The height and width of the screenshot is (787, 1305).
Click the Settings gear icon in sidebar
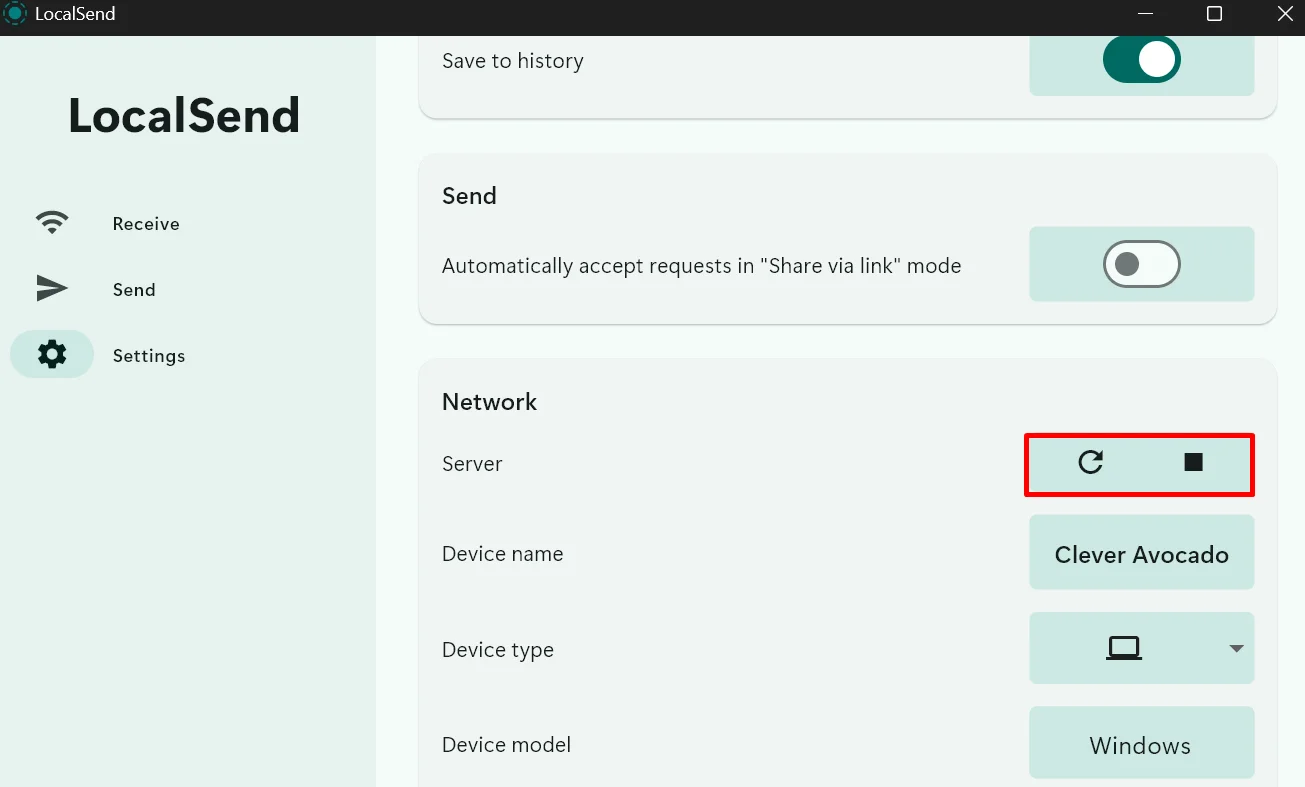tap(51, 354)
